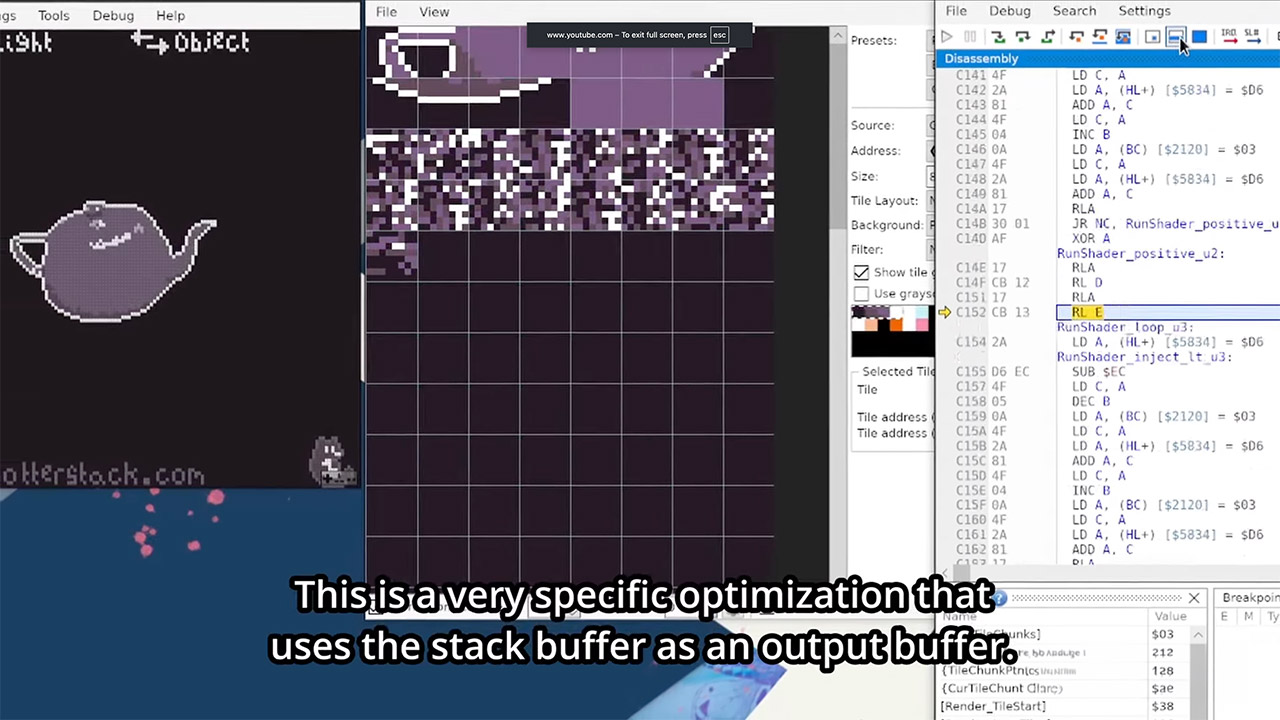Image resolution: width=1280 pixels, height=720 pixels.
Task: Select the Step Into toolbar icon
Action: click(998, 37)
